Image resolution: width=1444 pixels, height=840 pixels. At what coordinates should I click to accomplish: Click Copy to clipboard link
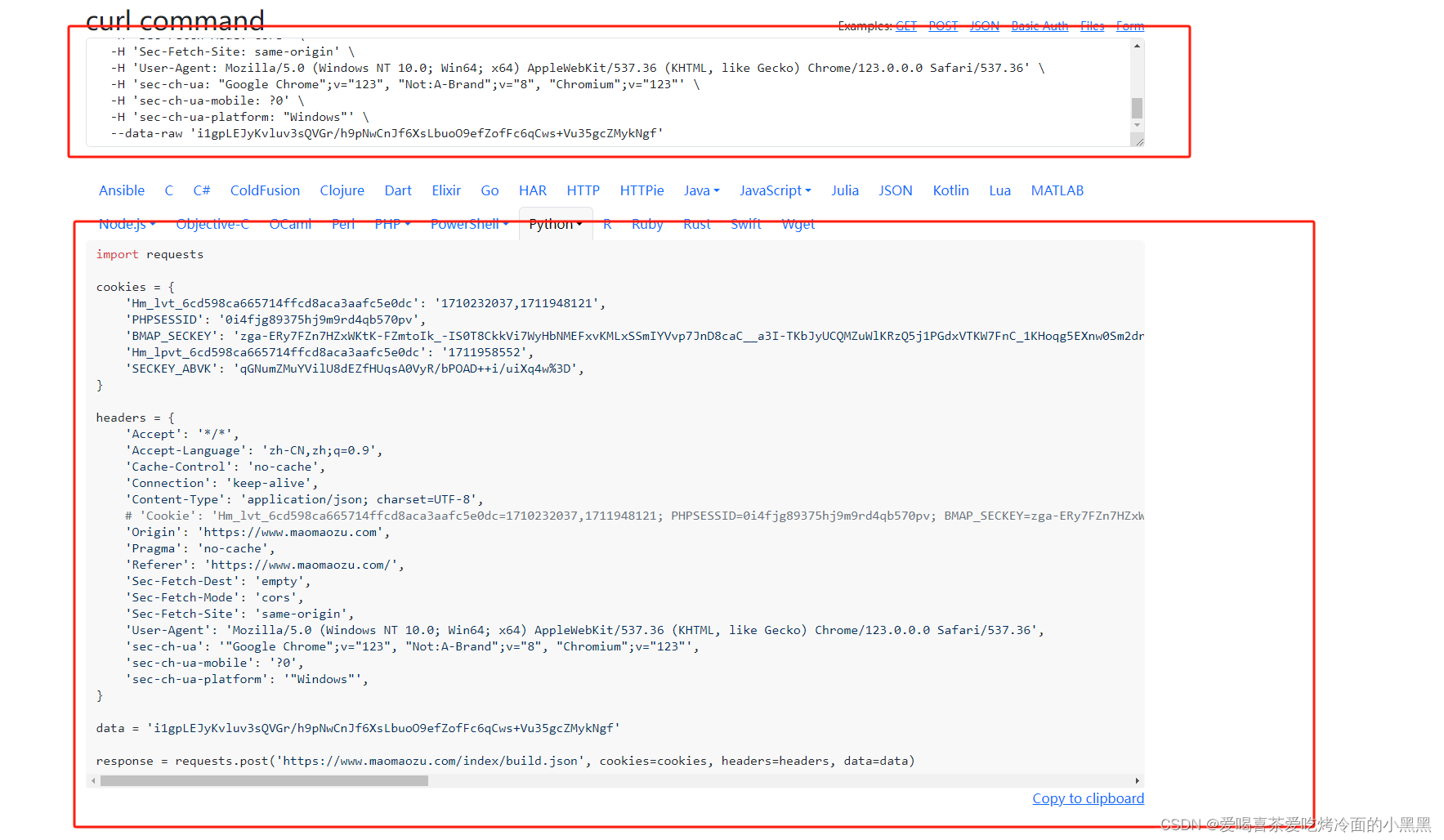pos(1088,798)
